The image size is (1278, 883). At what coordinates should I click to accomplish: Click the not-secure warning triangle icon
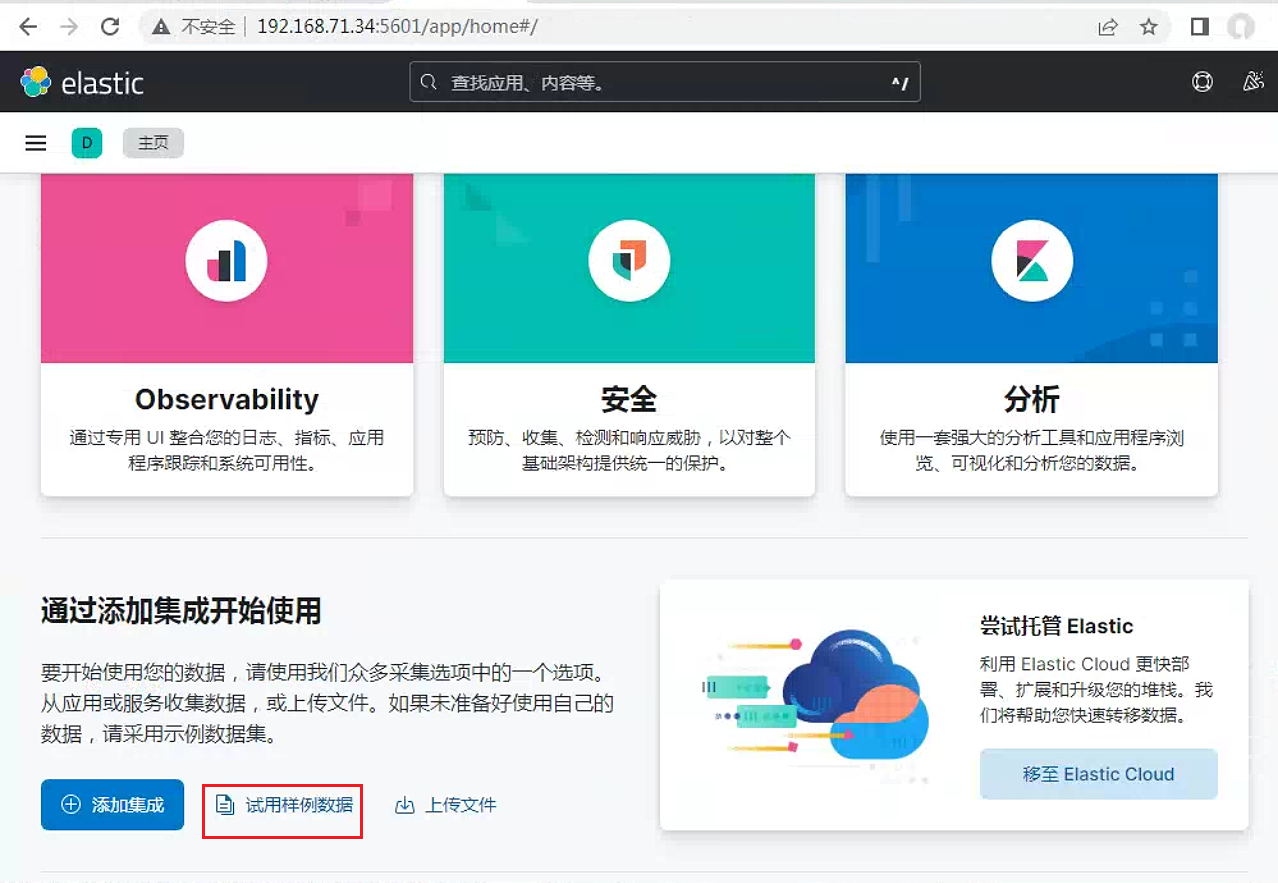tap(161, 27)
